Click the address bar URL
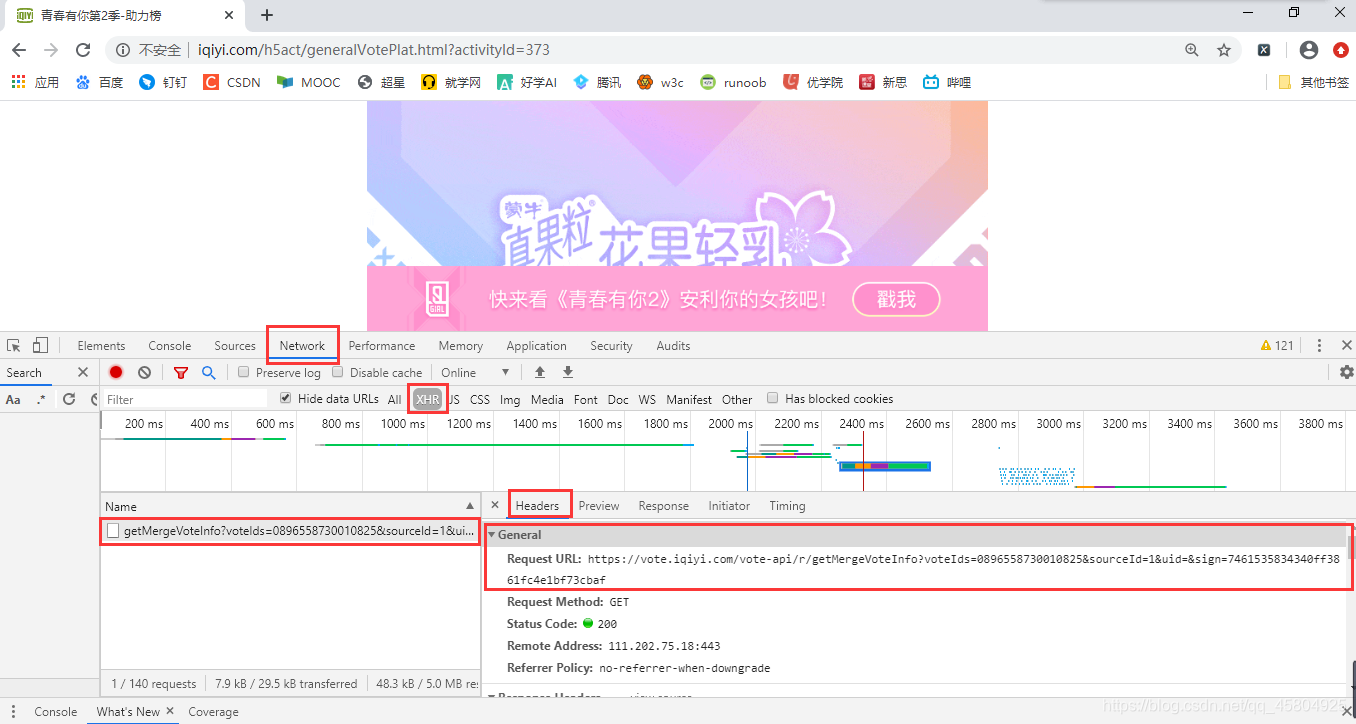This screenshot has height=724, width=1356. (x=373, y=50)
